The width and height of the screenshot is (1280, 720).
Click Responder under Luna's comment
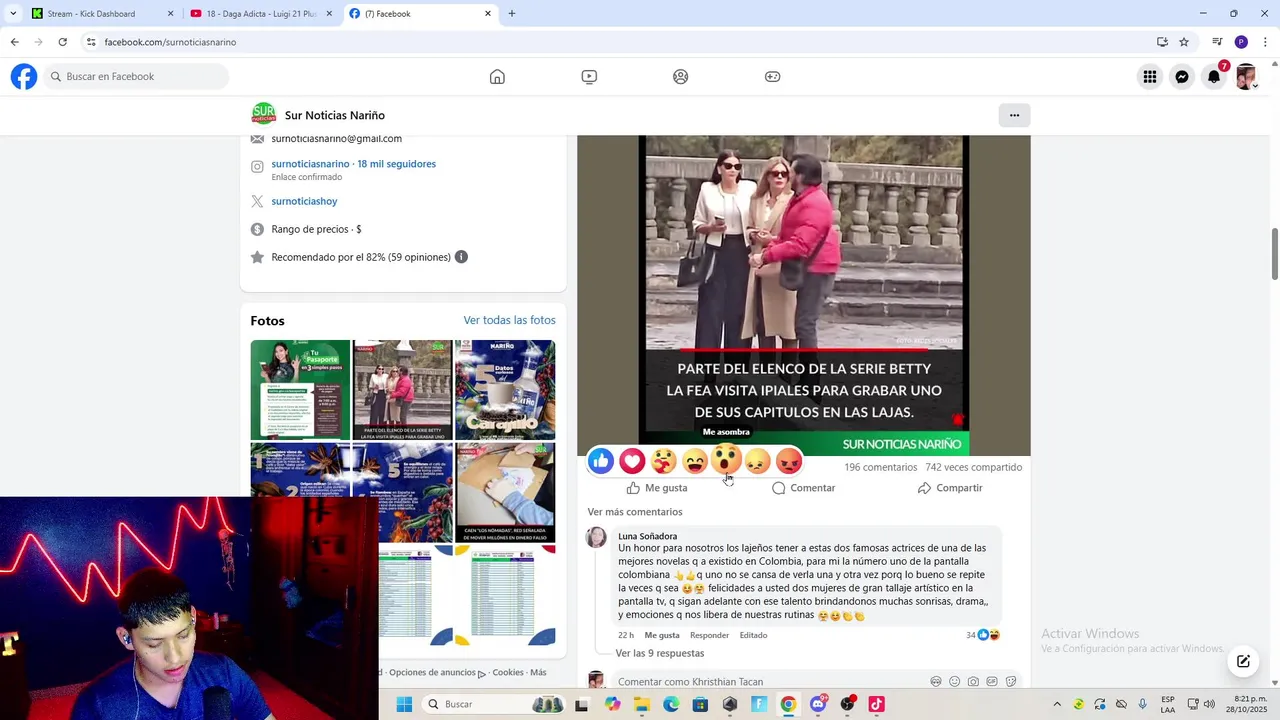pyautogui.click(x=709, y=635)
